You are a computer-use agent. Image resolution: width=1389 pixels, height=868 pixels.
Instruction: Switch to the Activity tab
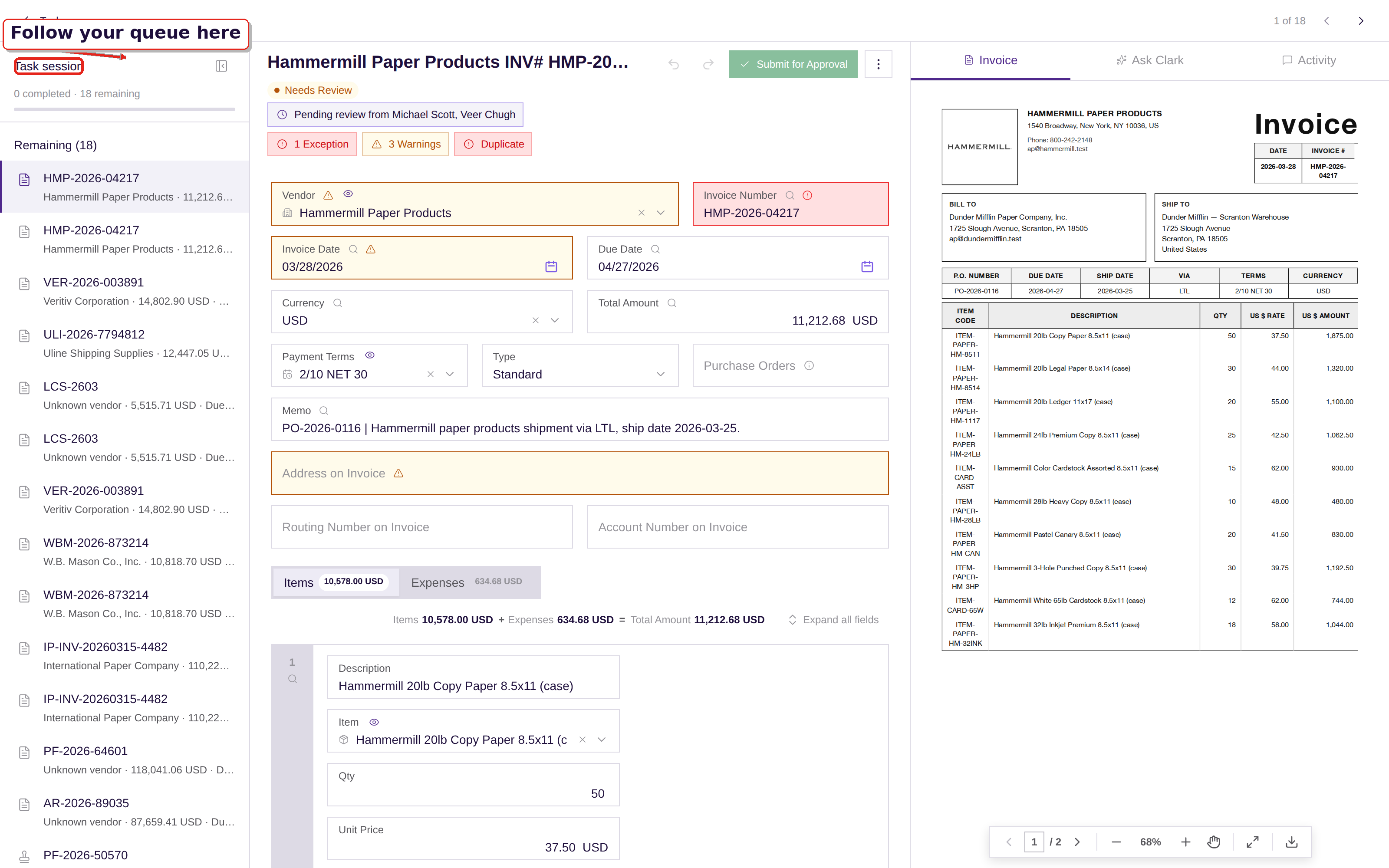[1309, 60]
